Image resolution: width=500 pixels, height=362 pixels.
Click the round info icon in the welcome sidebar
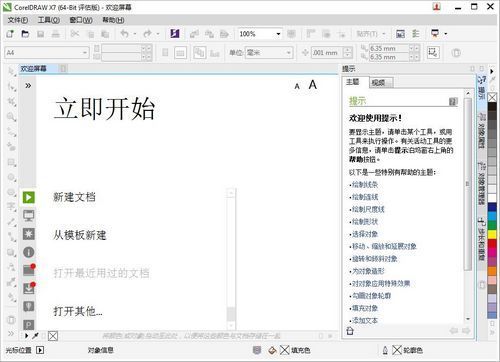pyautogui.click(x=29, y=252)
